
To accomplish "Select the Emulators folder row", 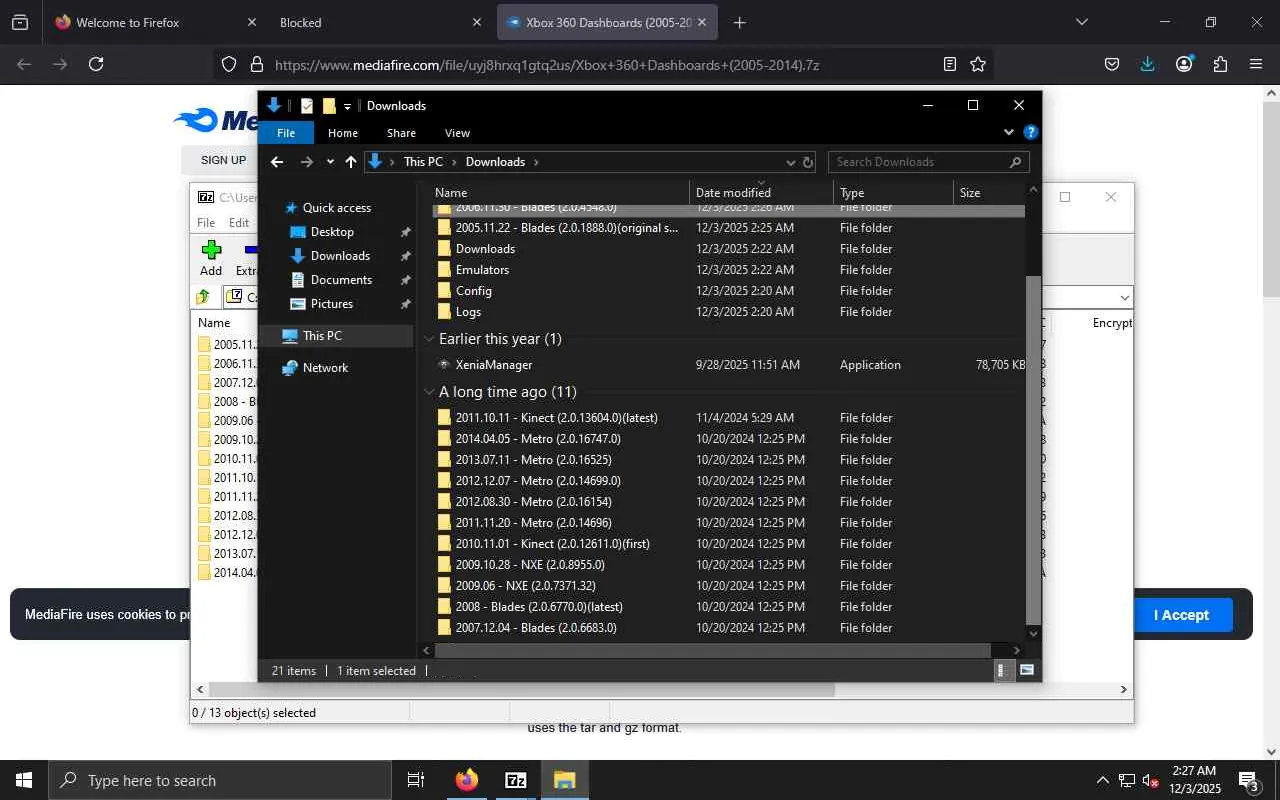I will (729, 270).
